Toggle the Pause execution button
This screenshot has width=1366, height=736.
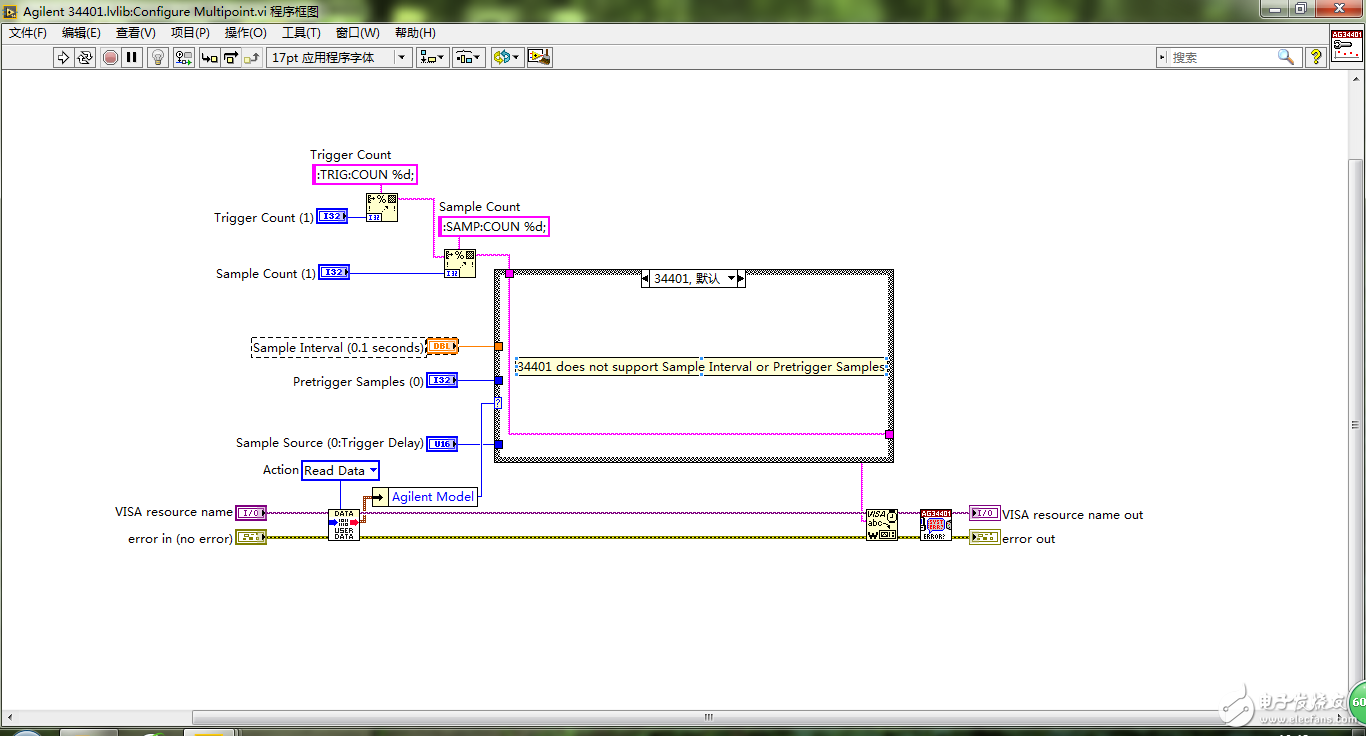(132, 58)
